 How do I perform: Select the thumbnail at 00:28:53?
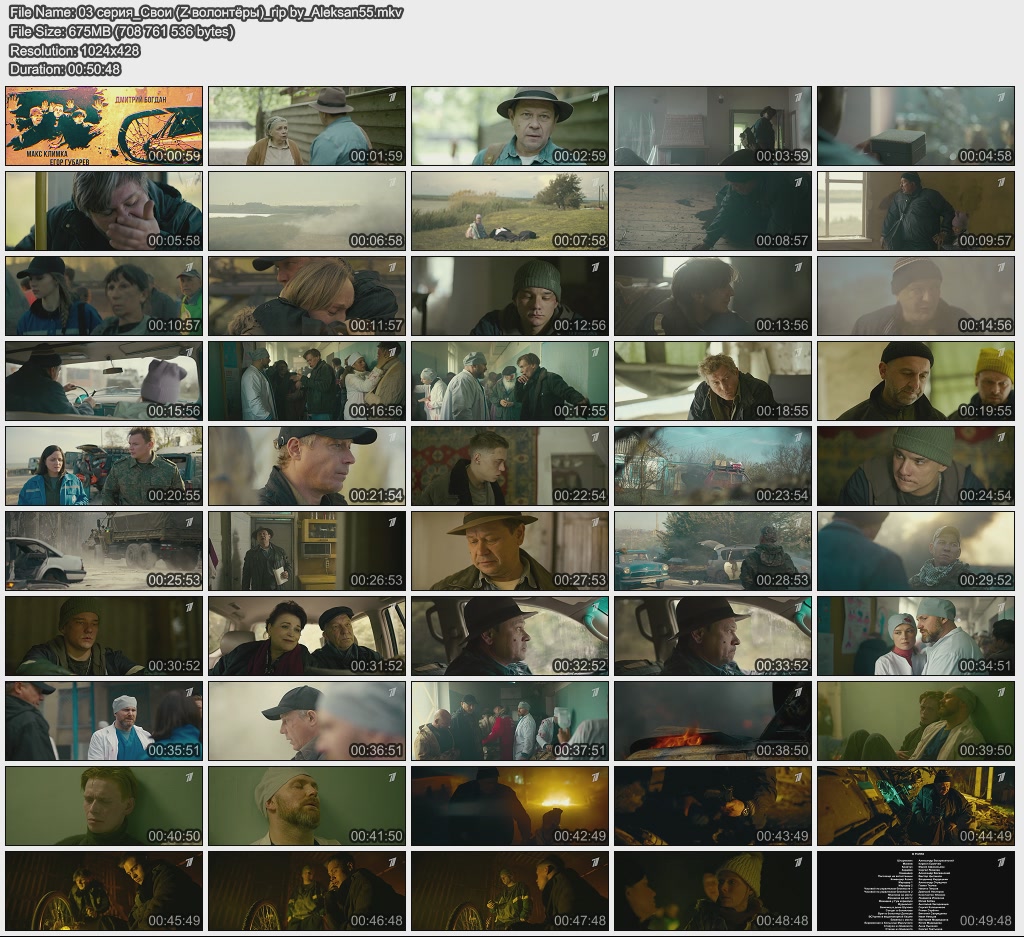712,551
